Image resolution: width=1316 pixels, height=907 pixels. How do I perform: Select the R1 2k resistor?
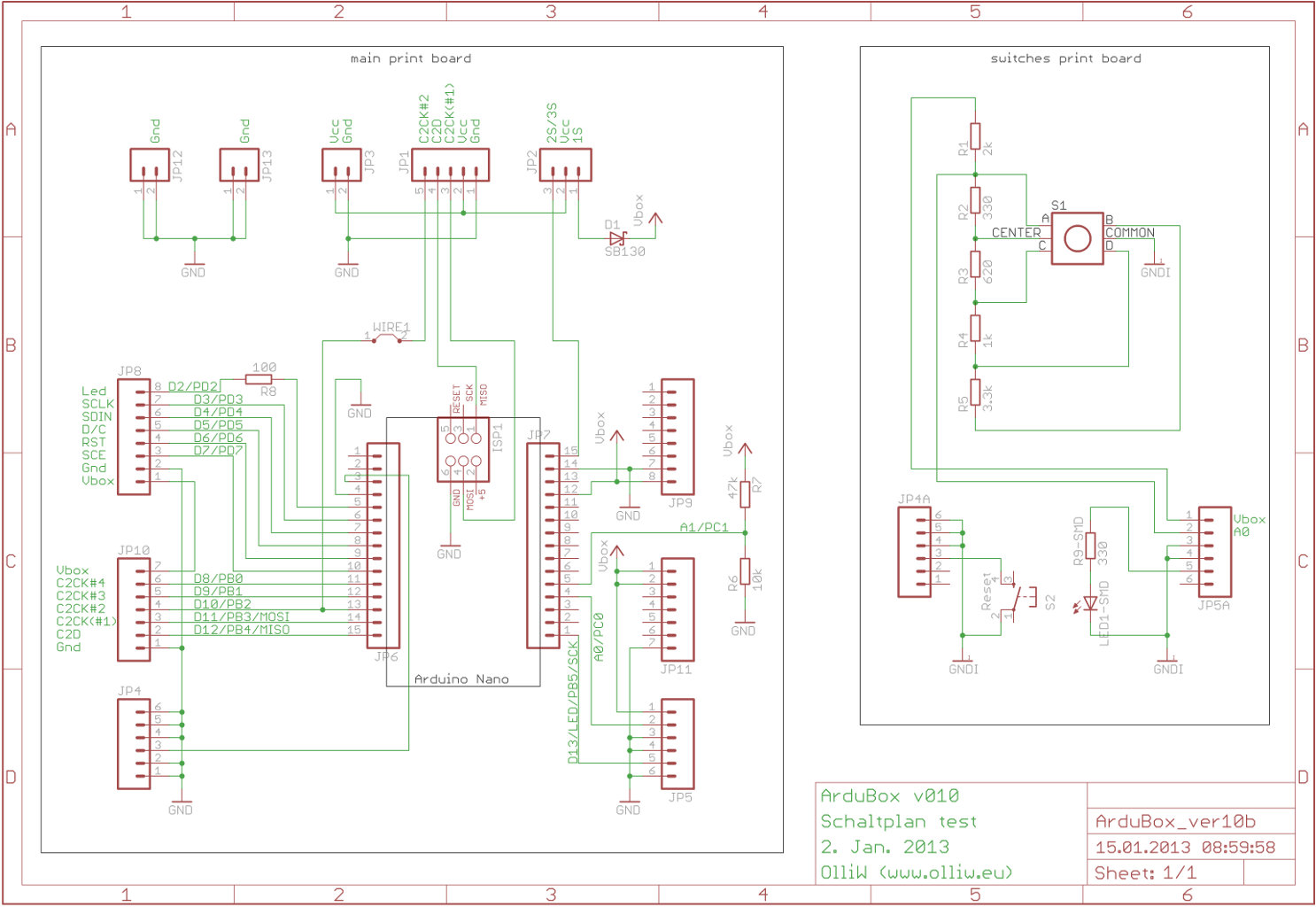click(x=975, y=136)
